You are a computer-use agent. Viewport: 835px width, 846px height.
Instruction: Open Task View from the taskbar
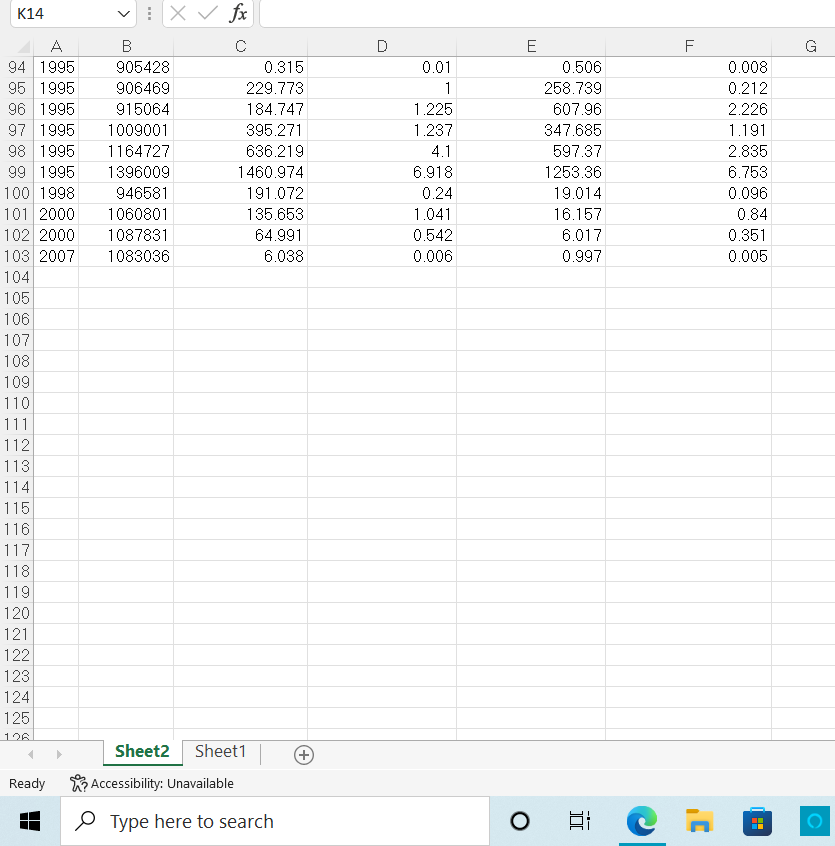(x=579, y=821)
